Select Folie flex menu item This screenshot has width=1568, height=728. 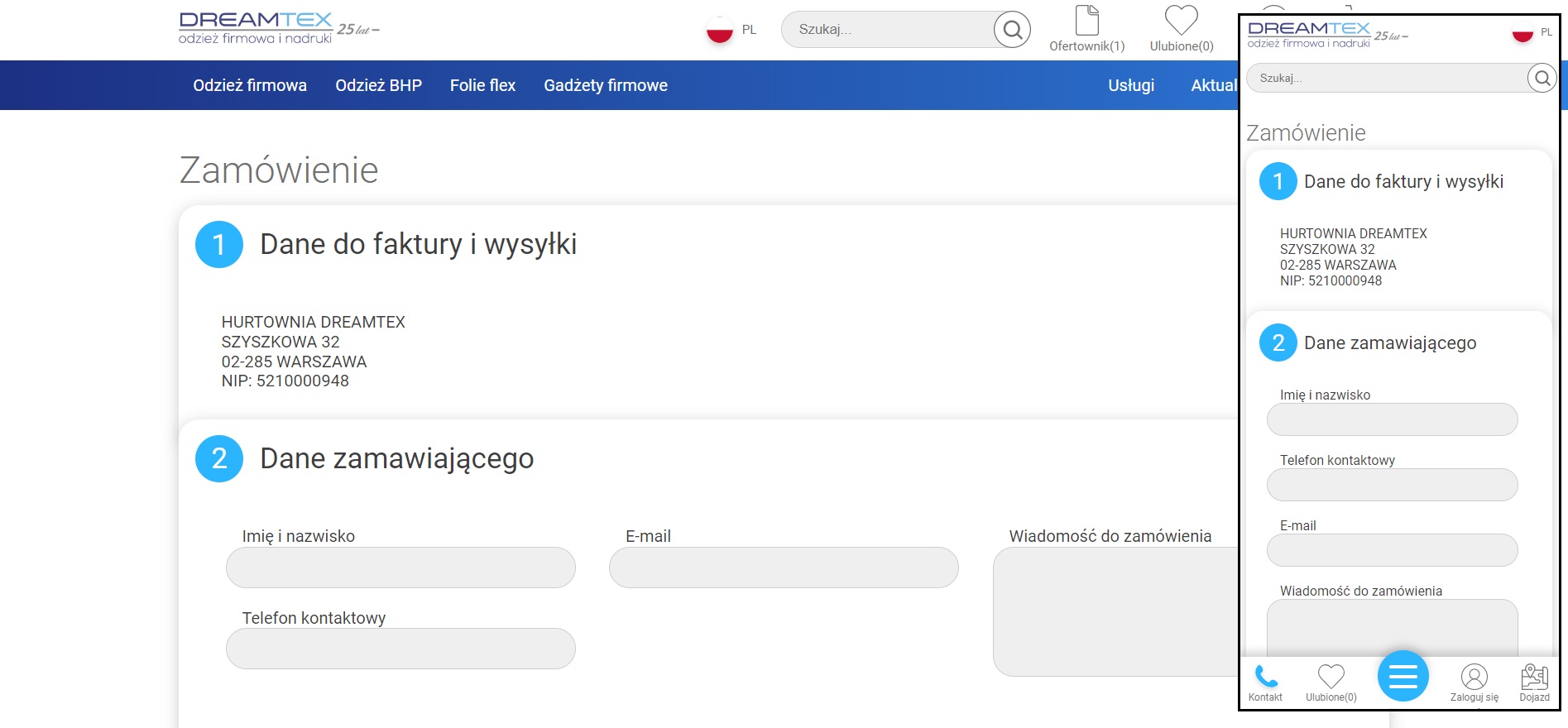[482, 85]
